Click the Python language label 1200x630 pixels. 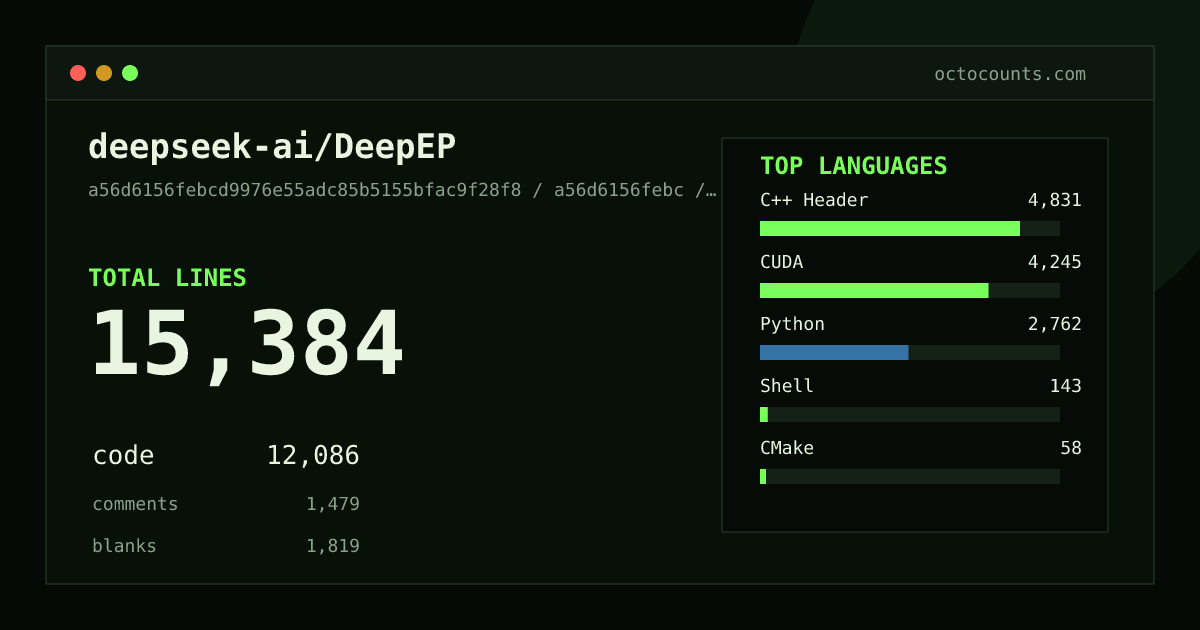point(792,324)
